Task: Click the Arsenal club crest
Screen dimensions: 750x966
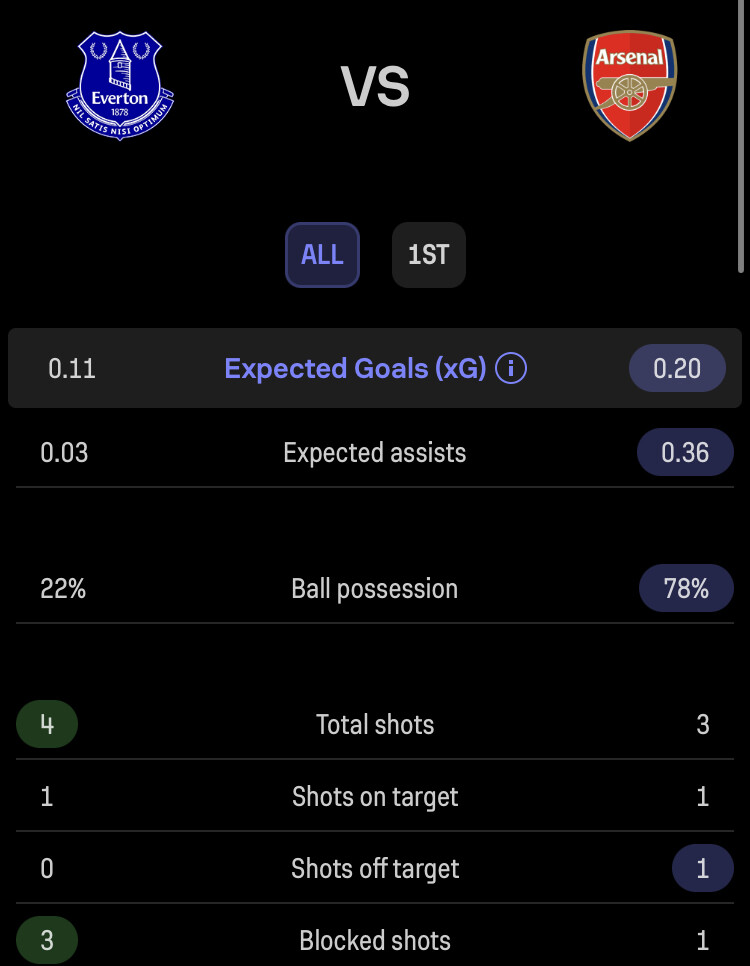Action: click(x=630, y=86)
